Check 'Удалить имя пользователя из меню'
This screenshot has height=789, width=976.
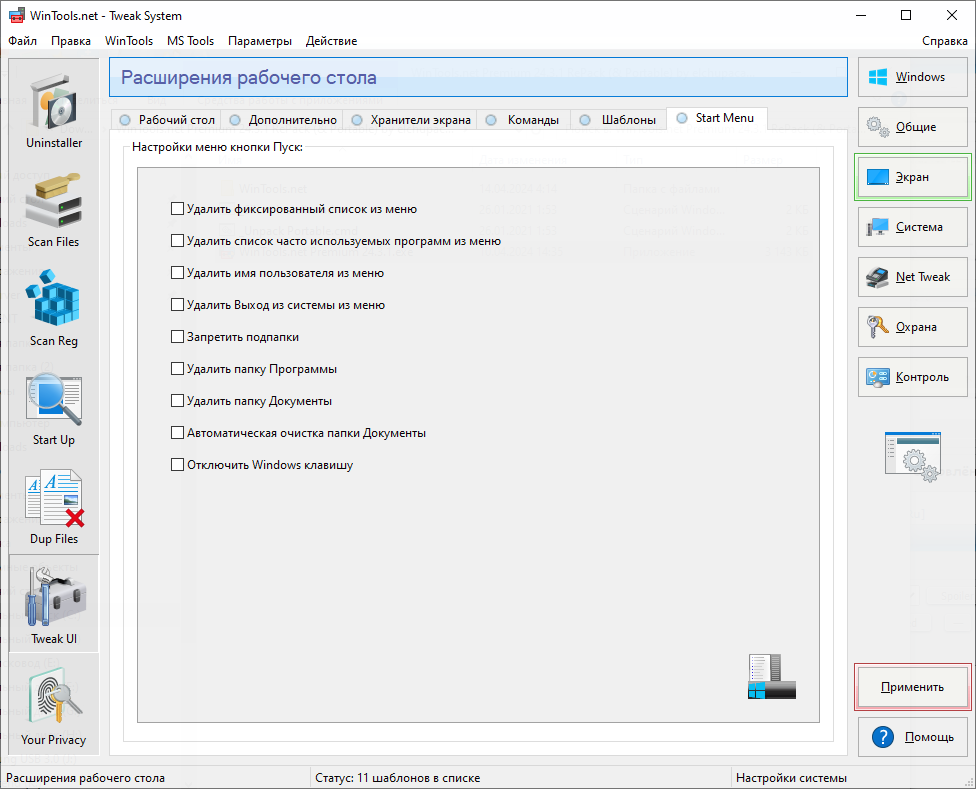(x=178, y=273)
